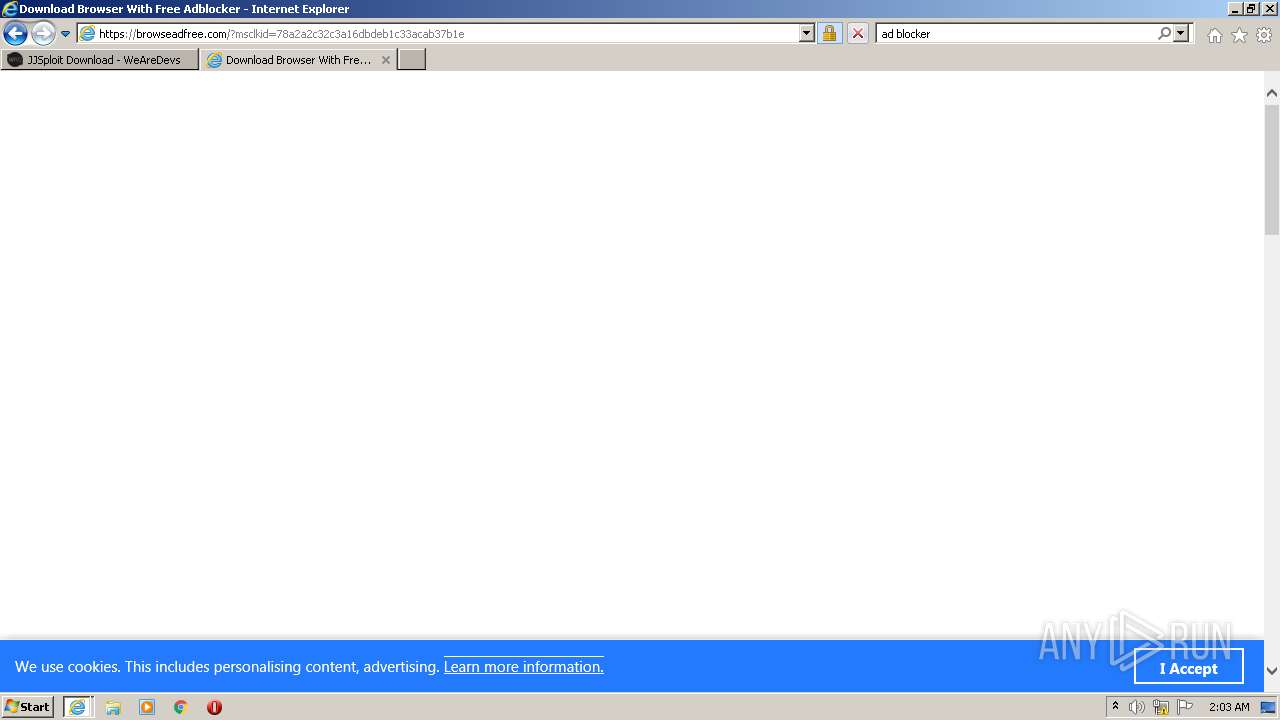Click the browseadfree.com address bar

438,33
